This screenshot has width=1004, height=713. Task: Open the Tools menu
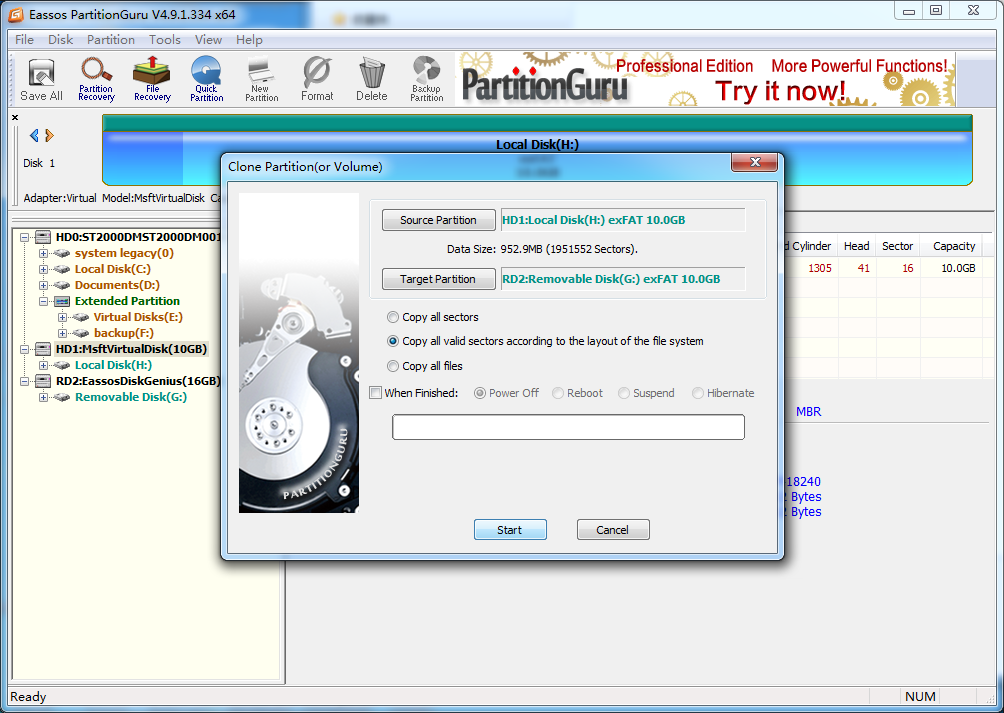165,40
